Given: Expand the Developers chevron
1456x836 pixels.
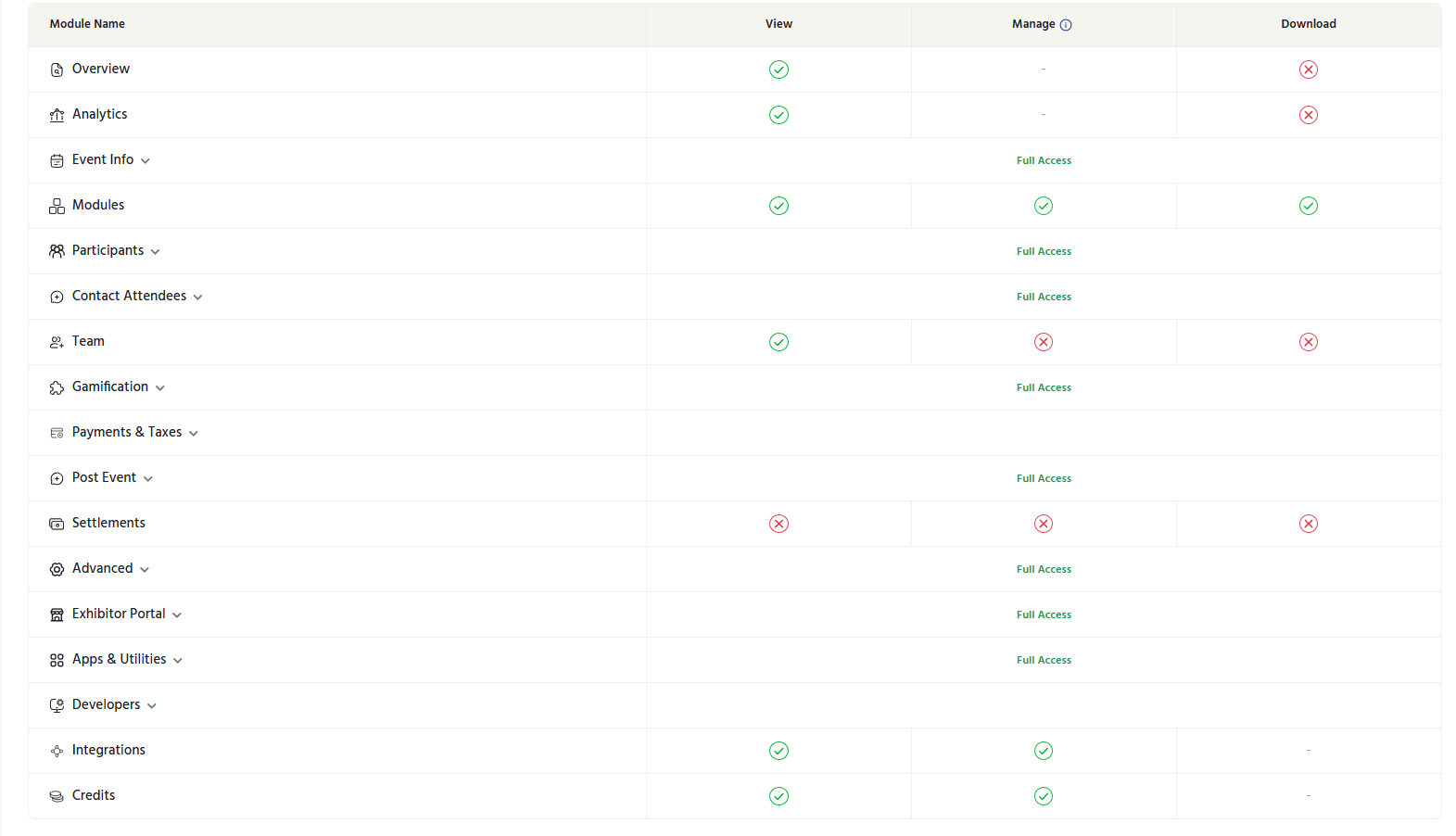Looking at the screenshot, I should [x=152, y=706].
